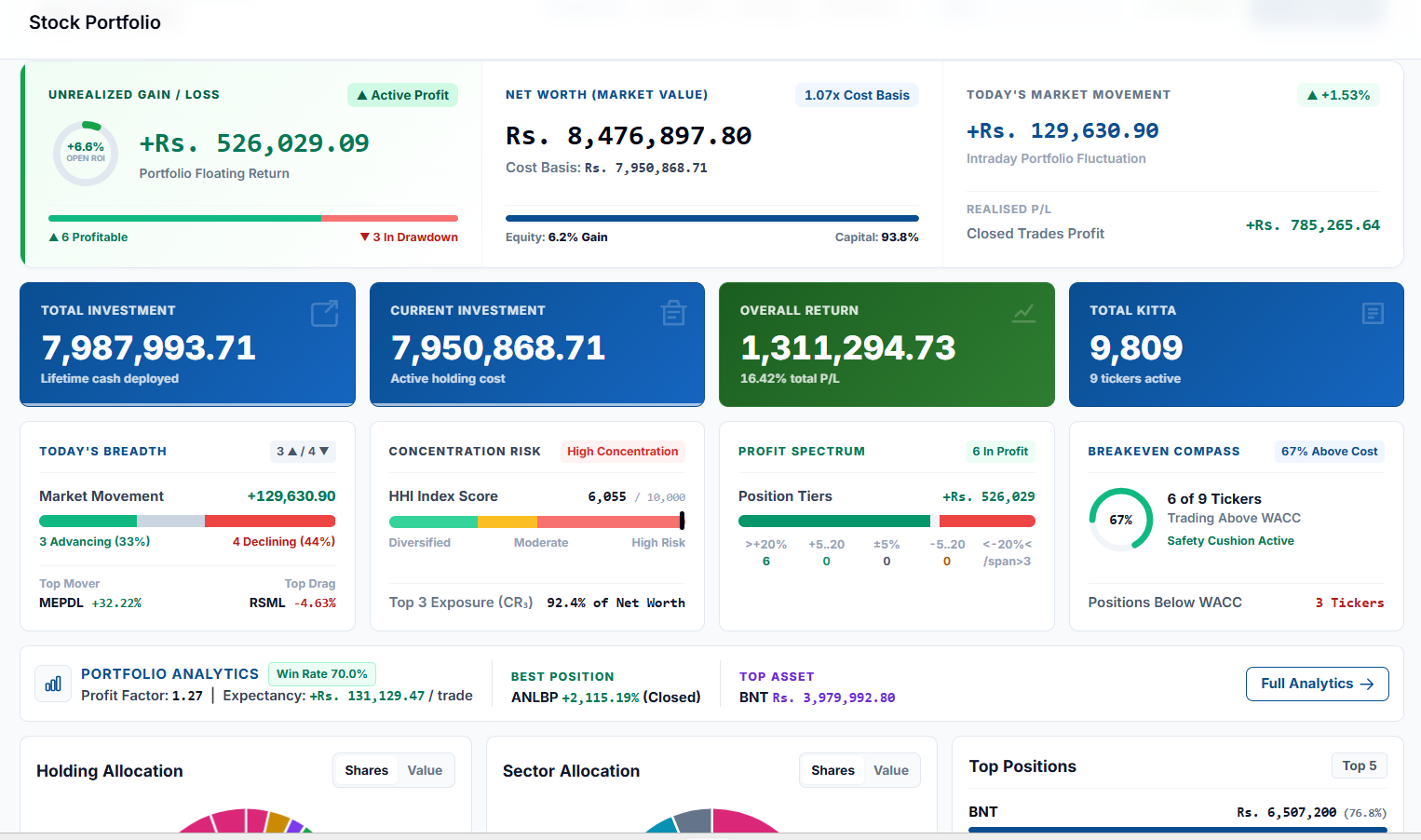Switch Holding Allocation to Shares view
This screenshot has height=840, width=1421.
pyautogui.click(x=366, y=770)
